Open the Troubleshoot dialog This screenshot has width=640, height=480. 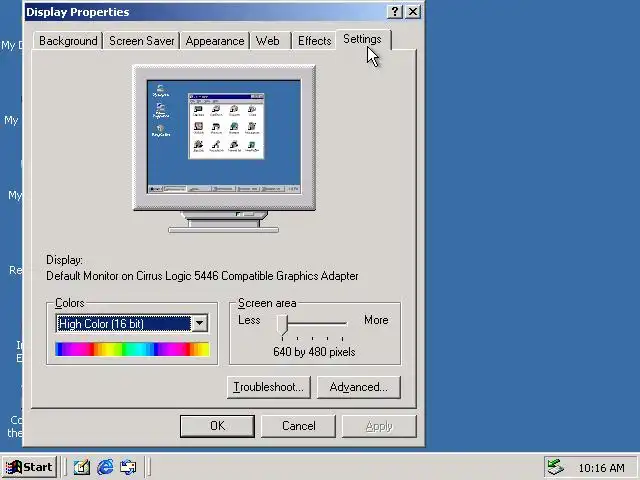(x=269, y=387)
